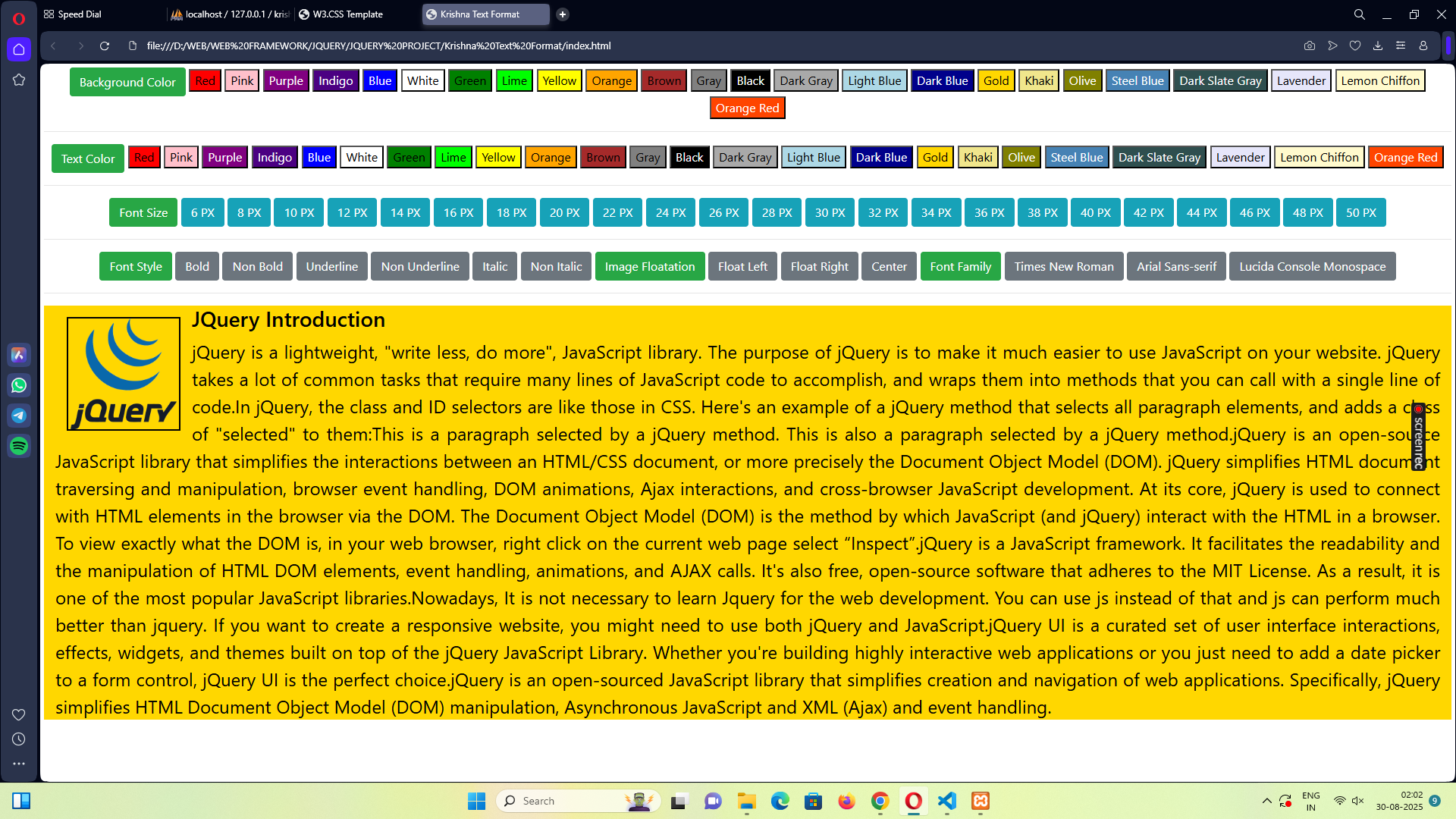The image size is (1456, 819).
Task: Open the downloads icon in the address bar
Action: coord(1378,46)
